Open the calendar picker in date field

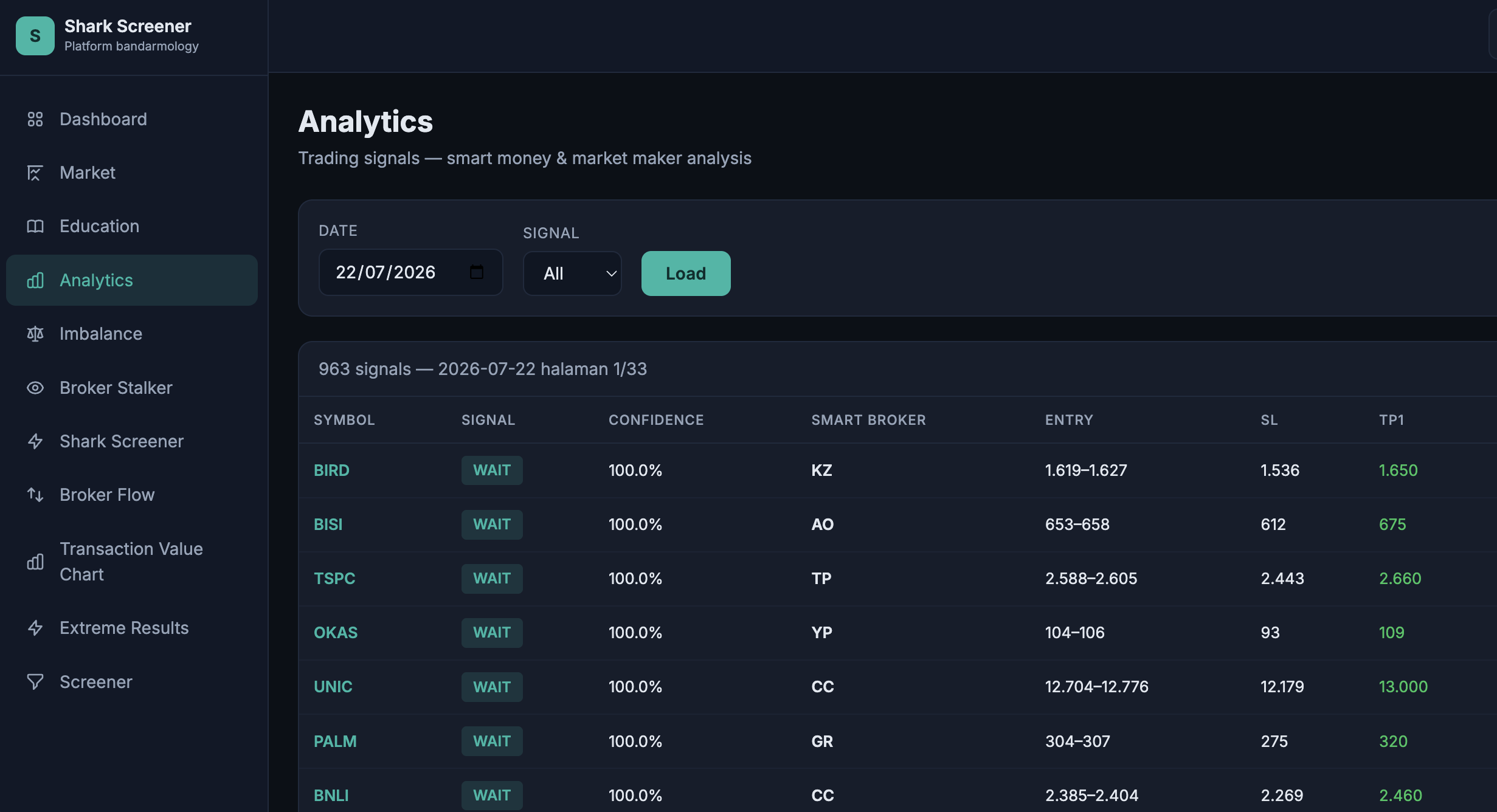(x=477, y=272)
